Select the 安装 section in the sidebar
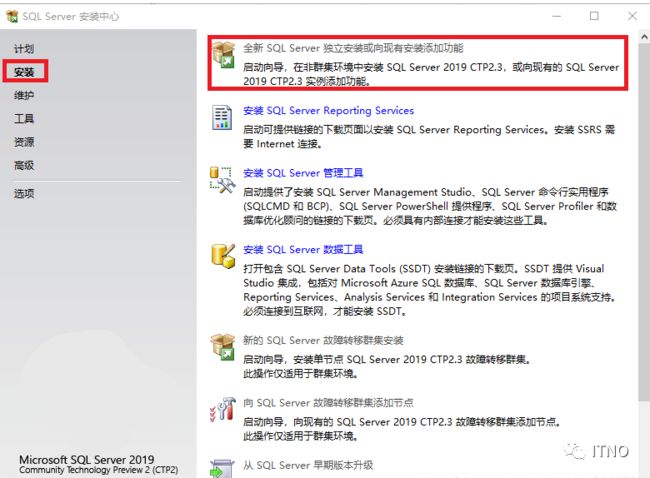 click(x=24, y=72)
